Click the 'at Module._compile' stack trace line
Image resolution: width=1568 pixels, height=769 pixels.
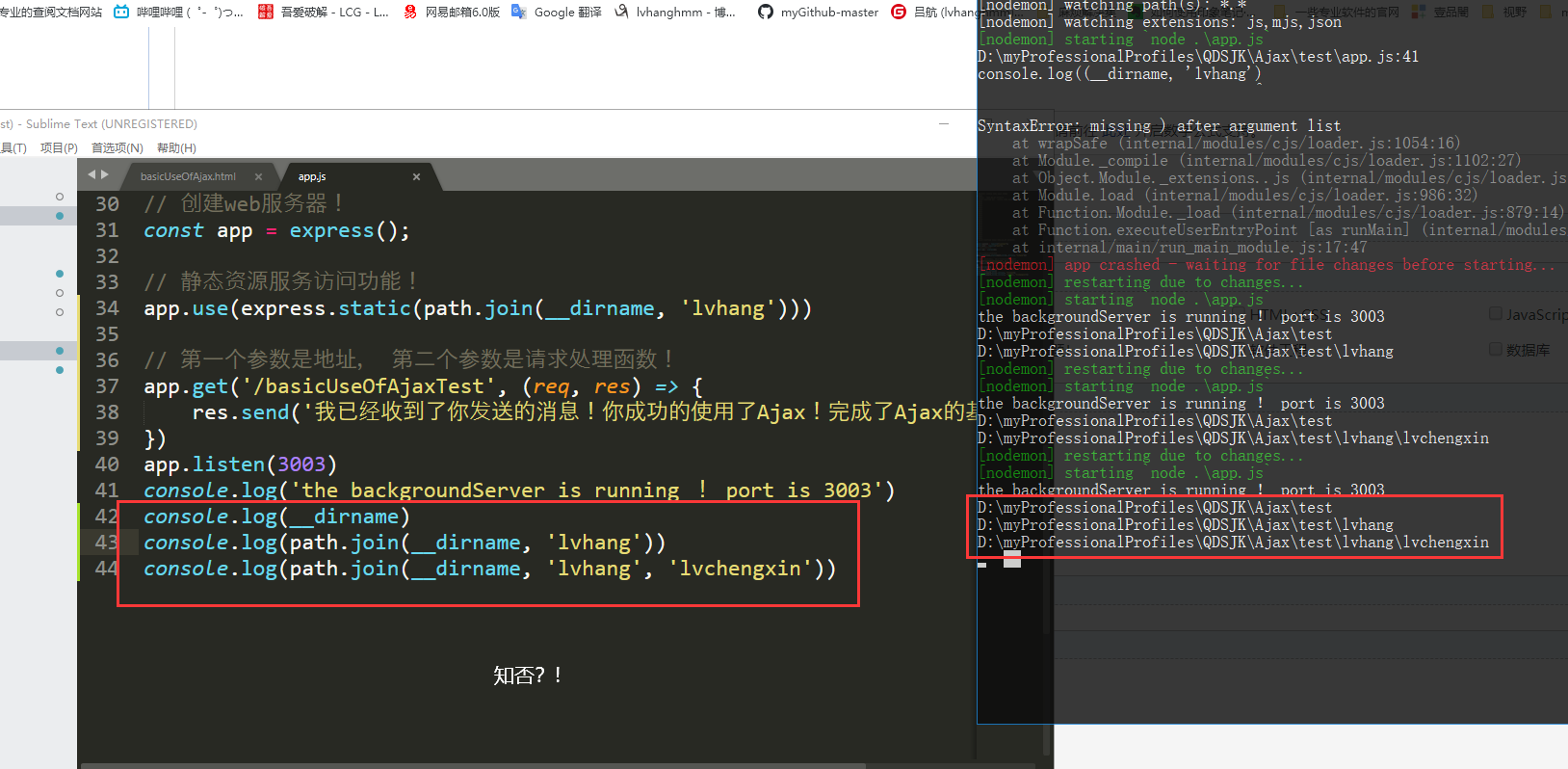click(1267, 161)
